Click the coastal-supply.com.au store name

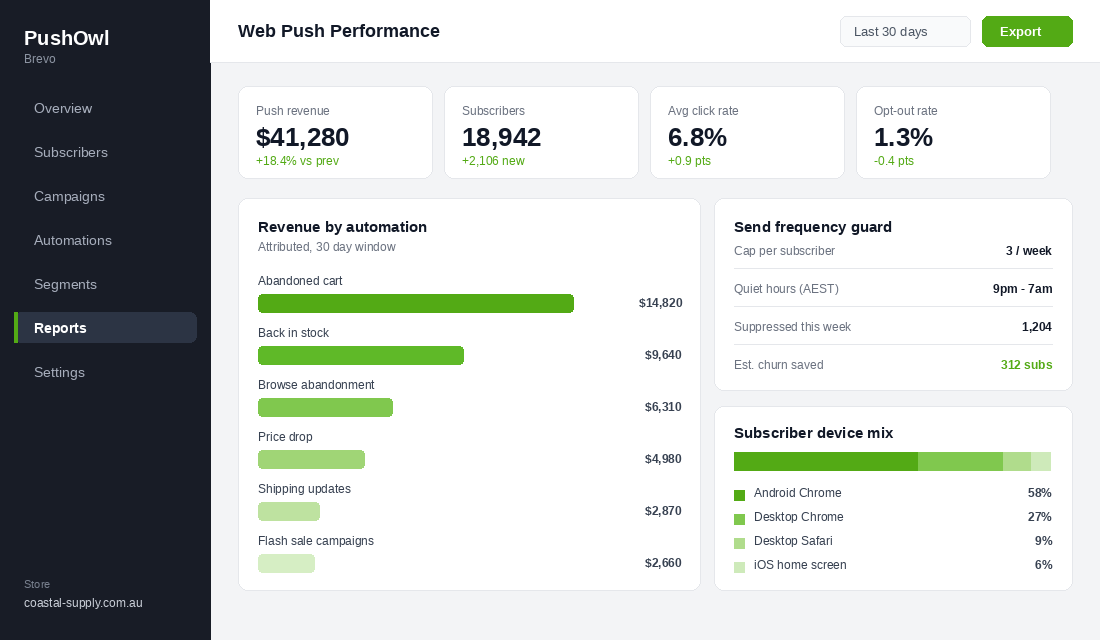83,603
